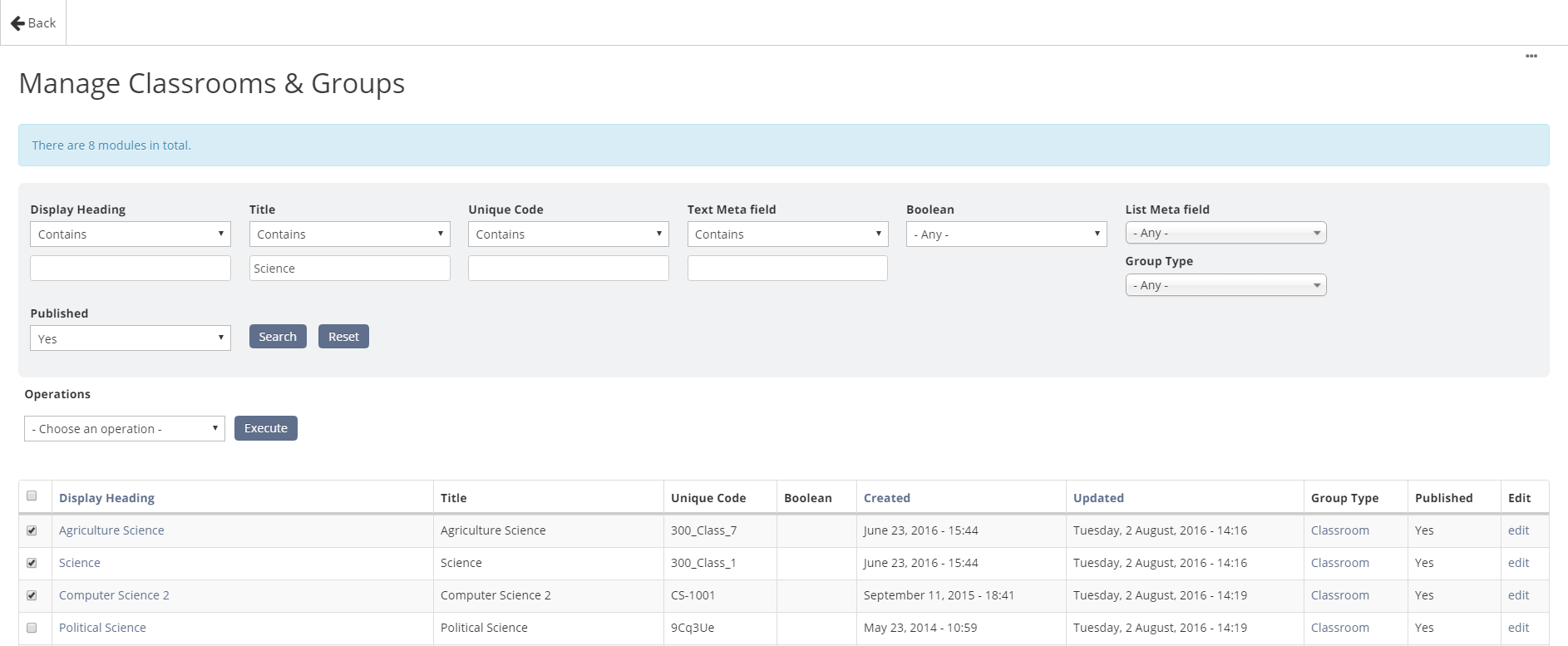The width and height of the screenshot is (1568, 646).
Task: Select the 300_Class_7 unique code cell
Action: (x=720, y=530)
